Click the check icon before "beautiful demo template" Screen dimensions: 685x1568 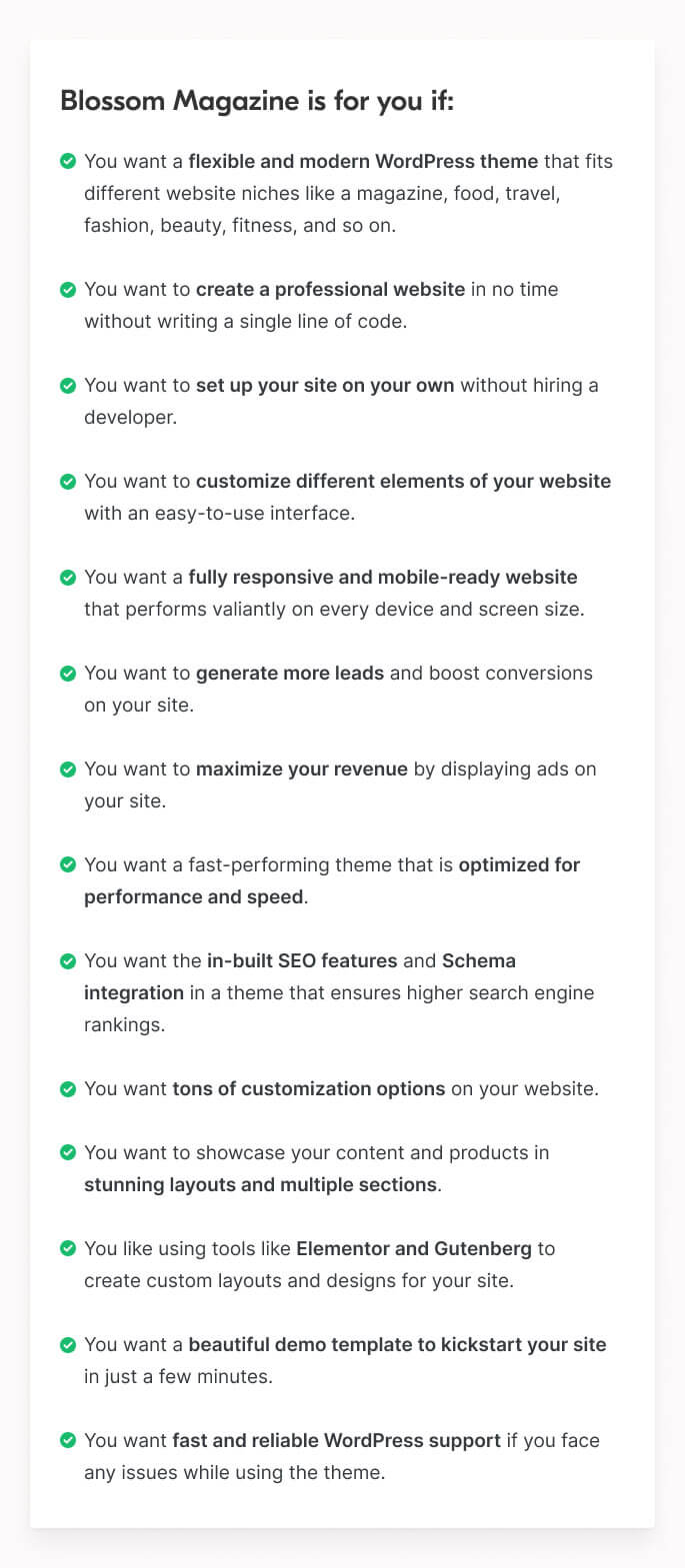click(x=68, y=1345)
